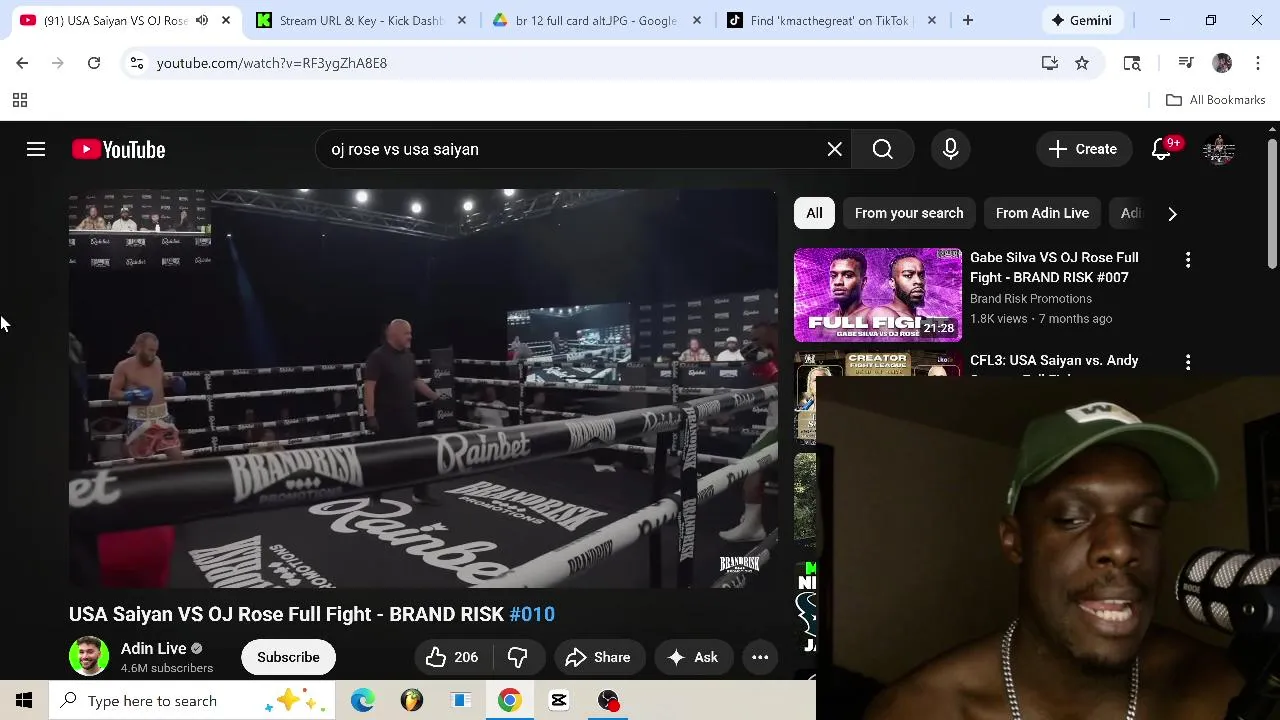Open All Bookmarks folder

1216,100
